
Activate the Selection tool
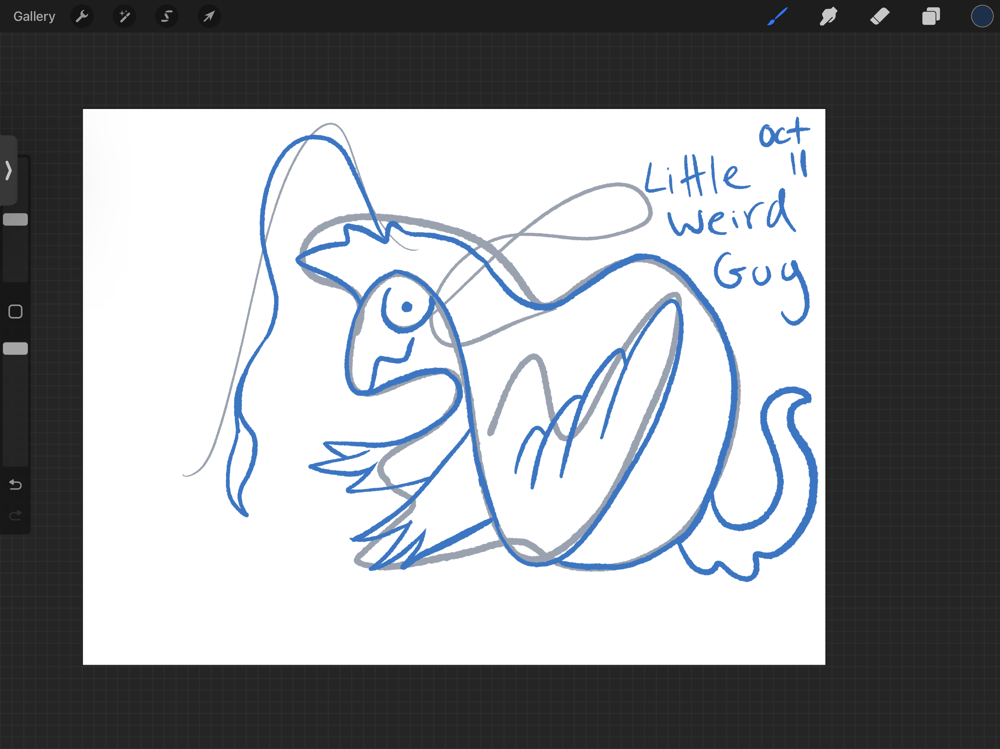[167, 17]
